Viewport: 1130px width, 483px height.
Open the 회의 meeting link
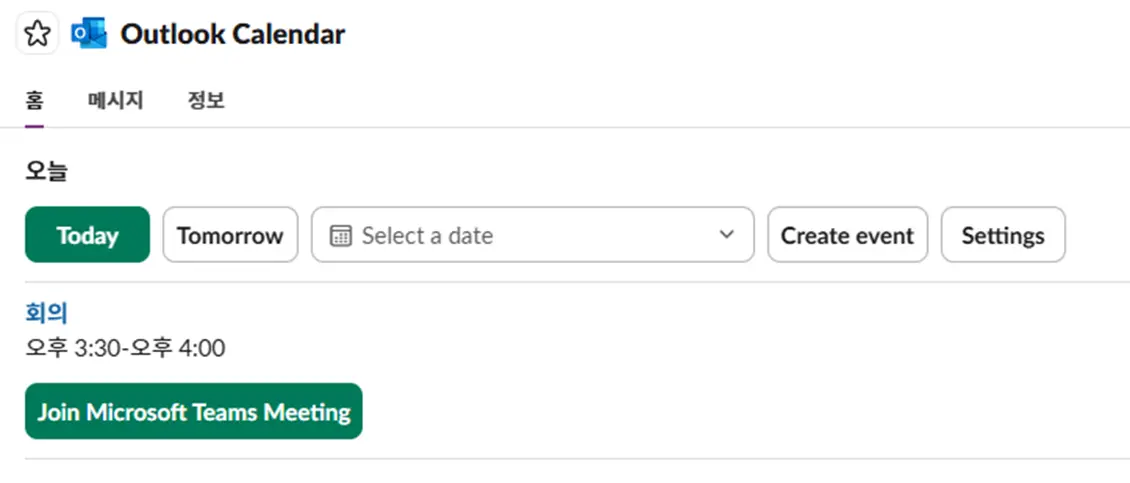coord(46,313)
